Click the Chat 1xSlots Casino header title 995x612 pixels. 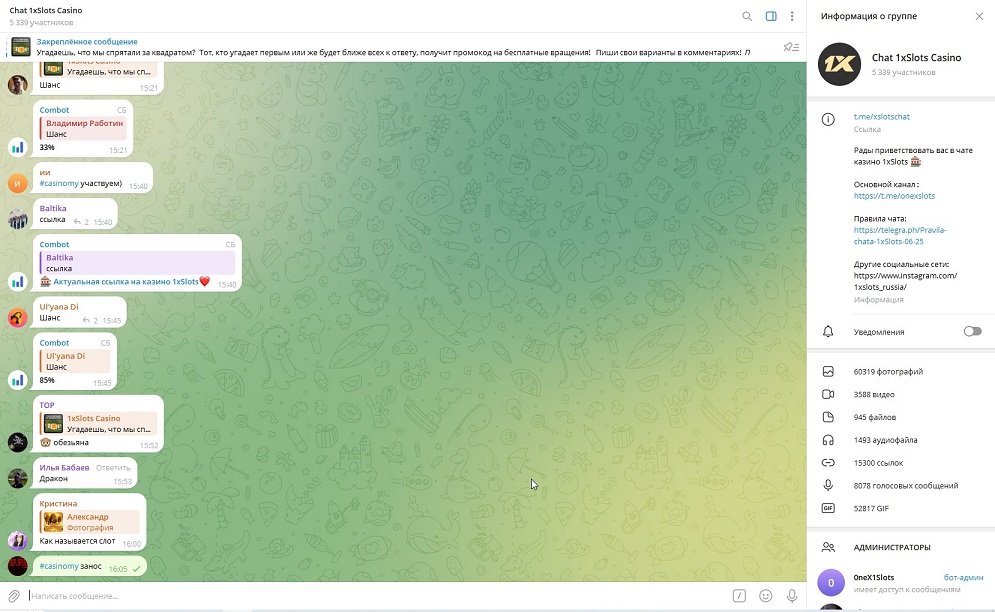[46, 10]
